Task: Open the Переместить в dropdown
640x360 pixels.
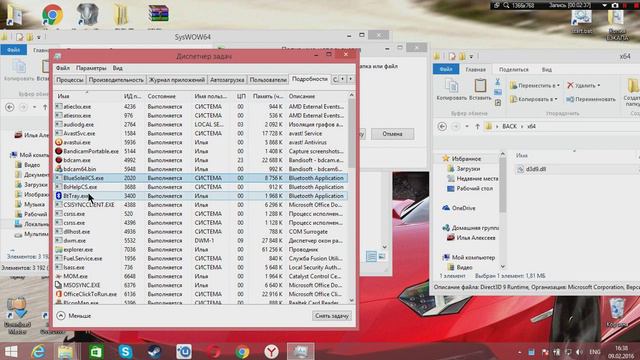Action: click(x=534, y=85)
